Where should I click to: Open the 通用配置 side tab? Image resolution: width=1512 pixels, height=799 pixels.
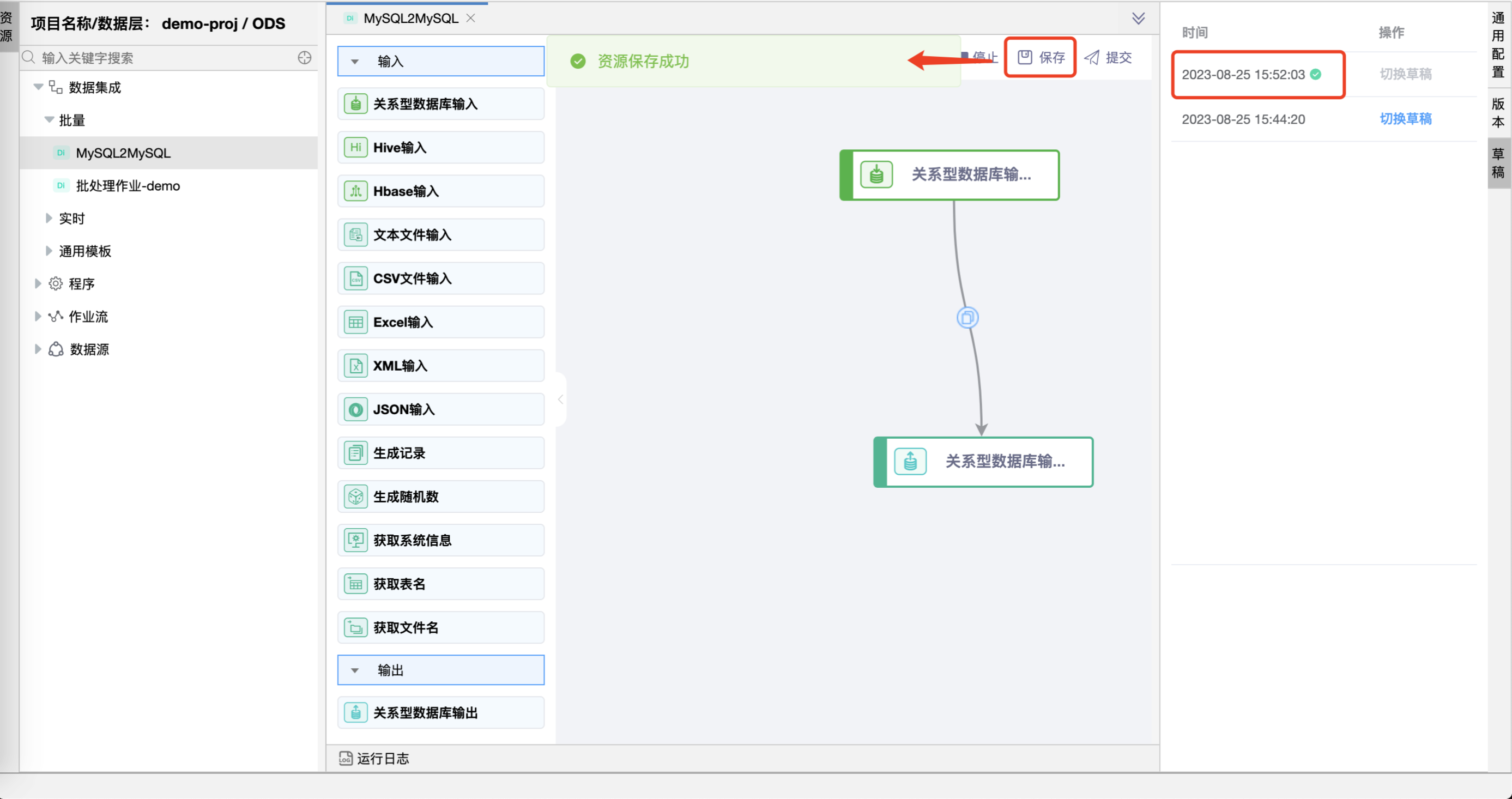1498,45
